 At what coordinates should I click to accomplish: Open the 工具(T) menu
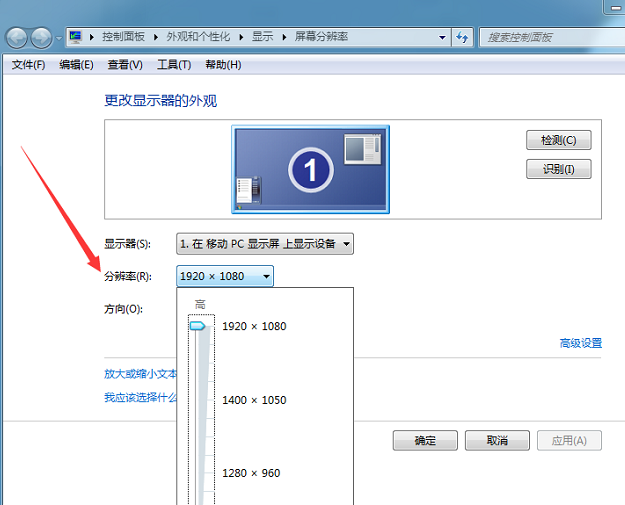pyautogui.click(x=174, y=65)
